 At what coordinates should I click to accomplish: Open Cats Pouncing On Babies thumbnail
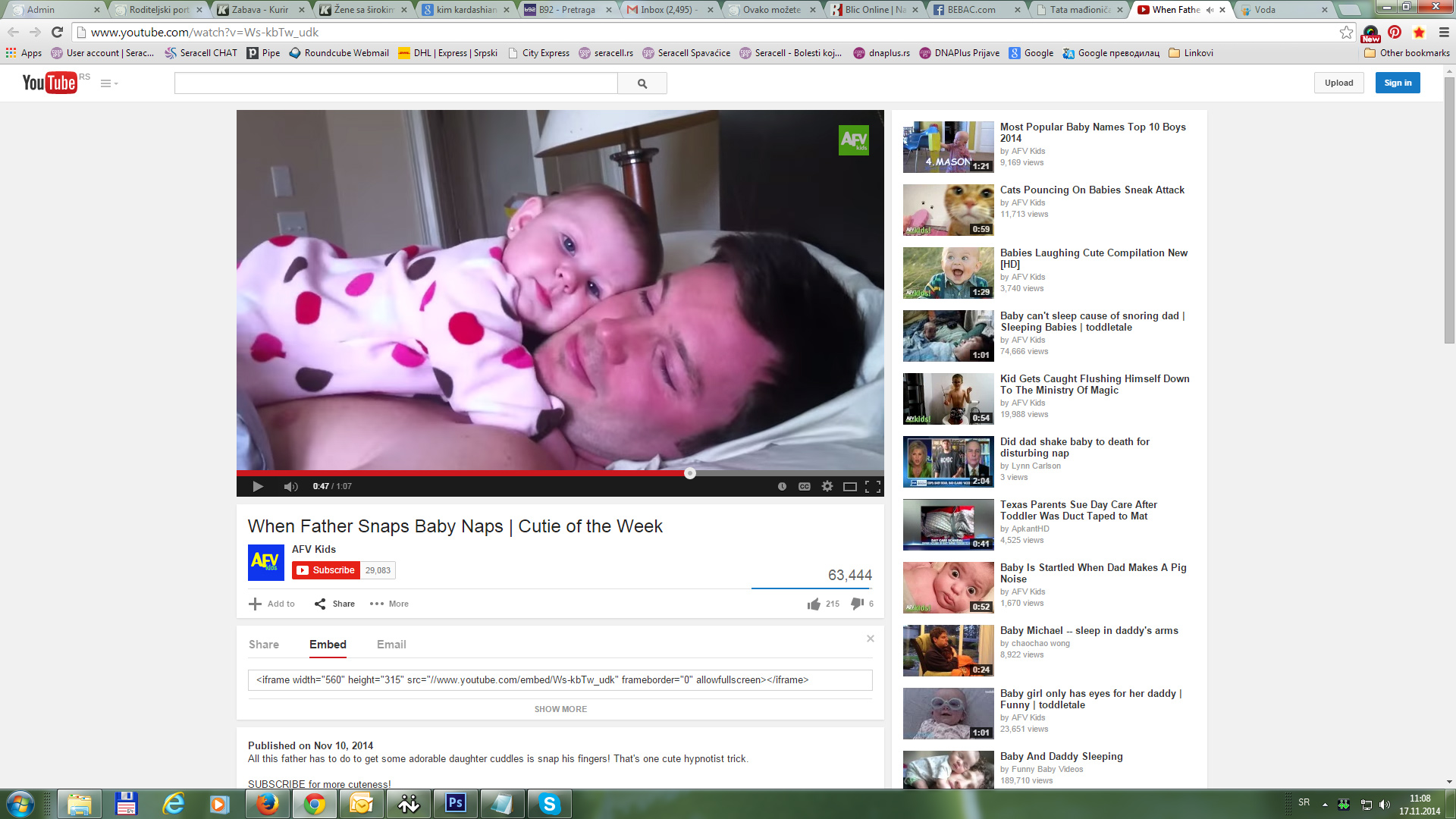(x=948, y=210)
